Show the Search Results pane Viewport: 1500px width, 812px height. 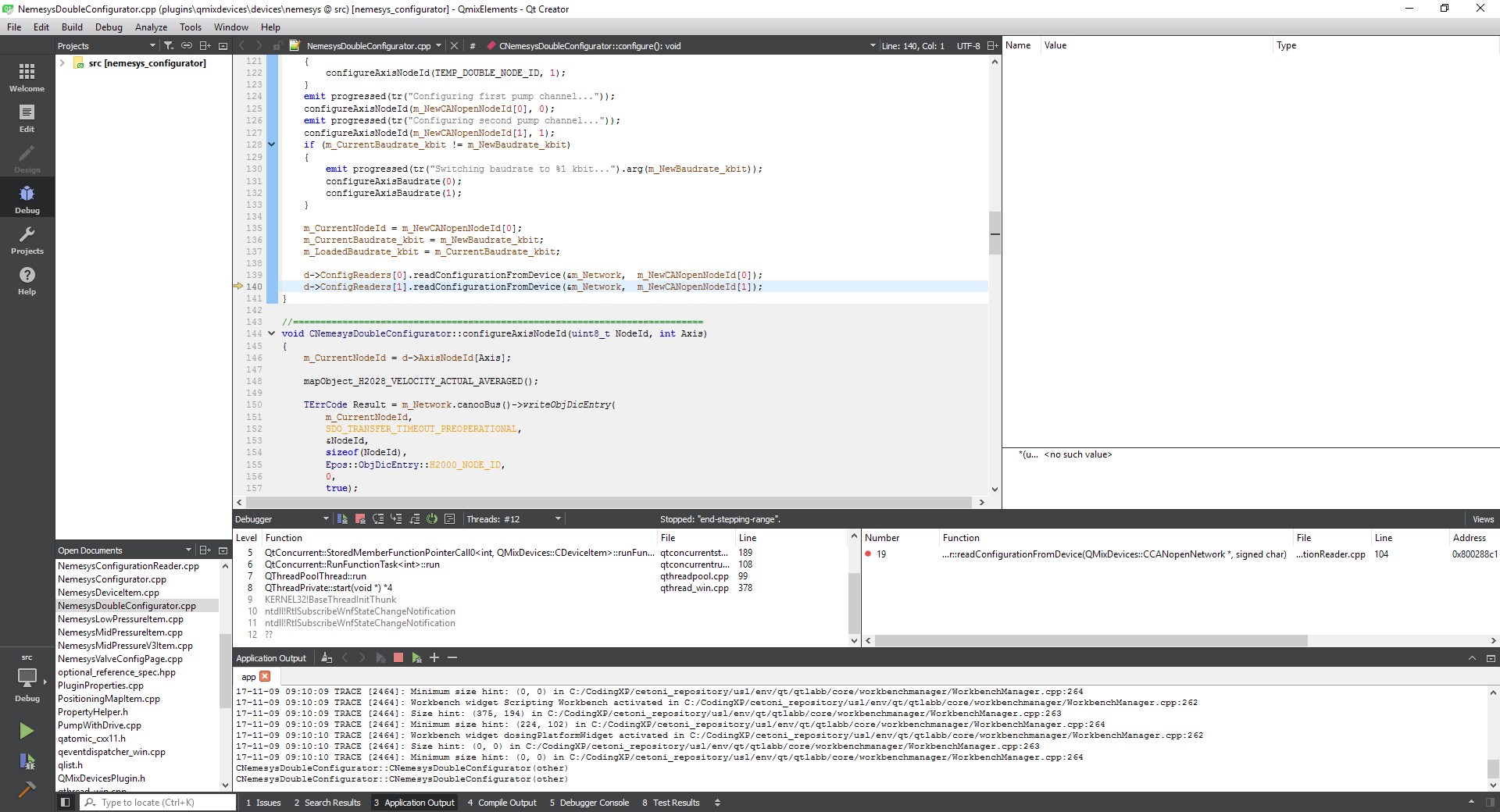click(327, 803)
